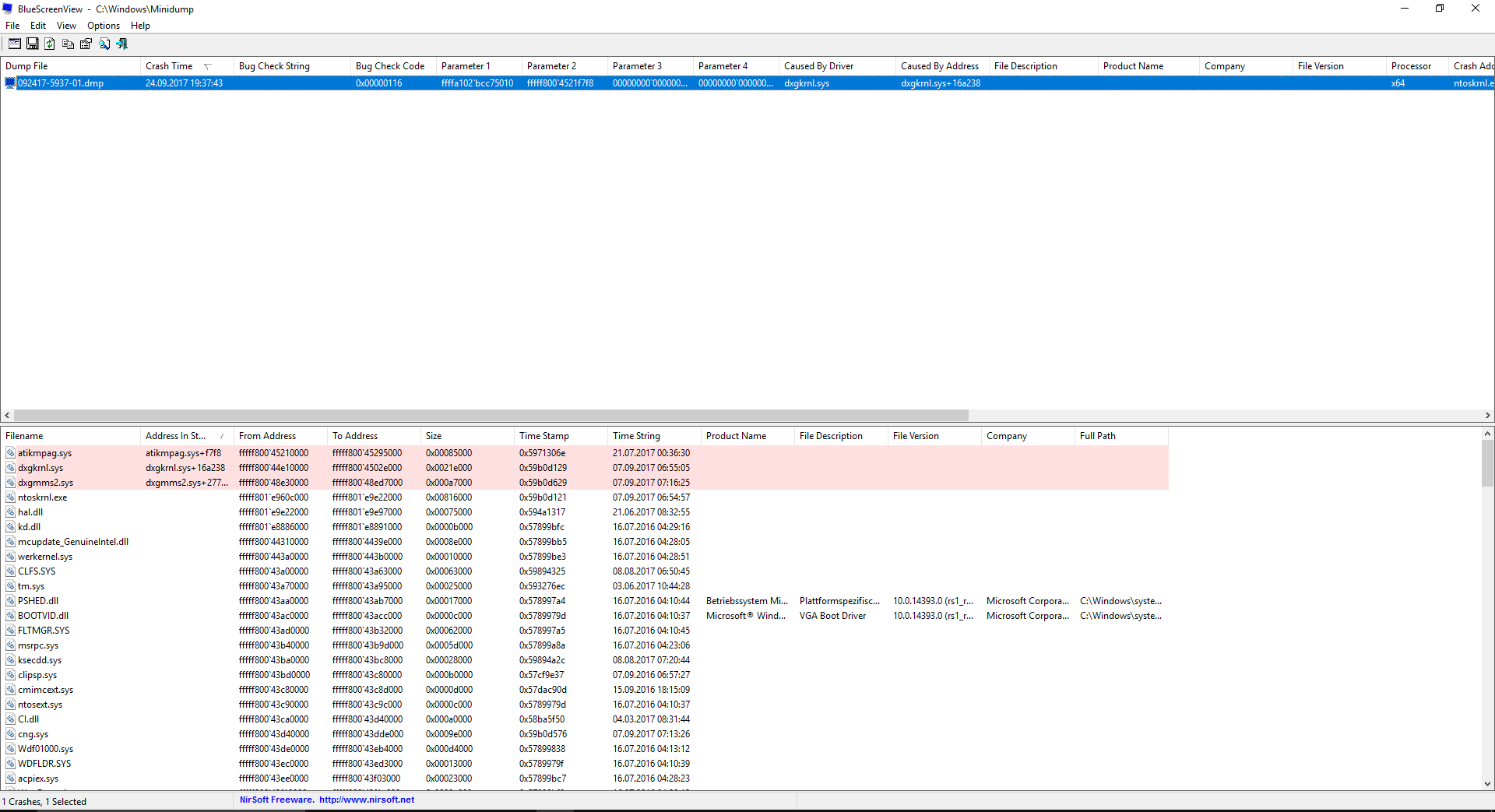The height and width of the screenshot is (812, 1495).
Task: Select the dump file icon for 092417-5937-01.dmp
Action: 10,83
